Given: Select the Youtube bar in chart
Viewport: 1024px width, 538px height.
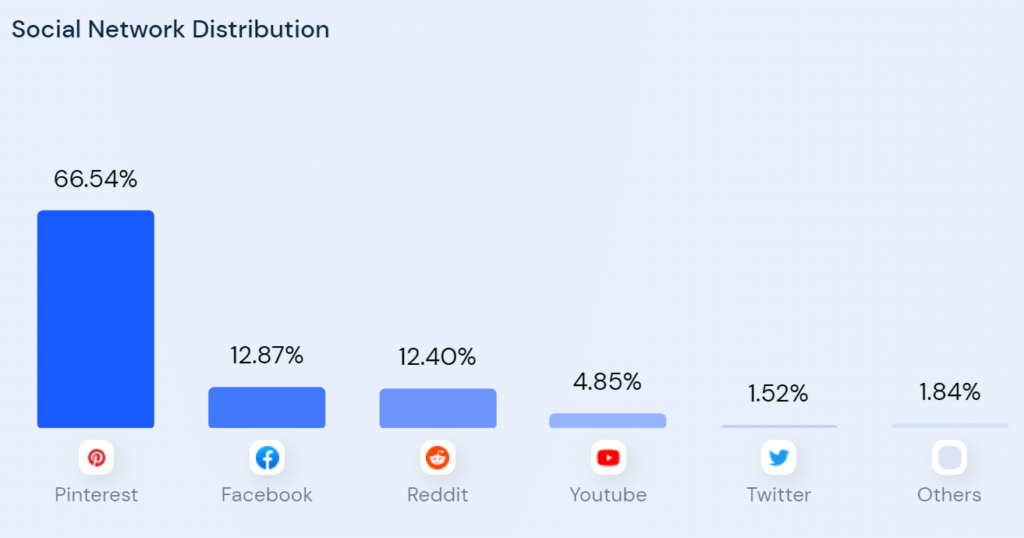Looking at the screenshot, I should (608, 420).
